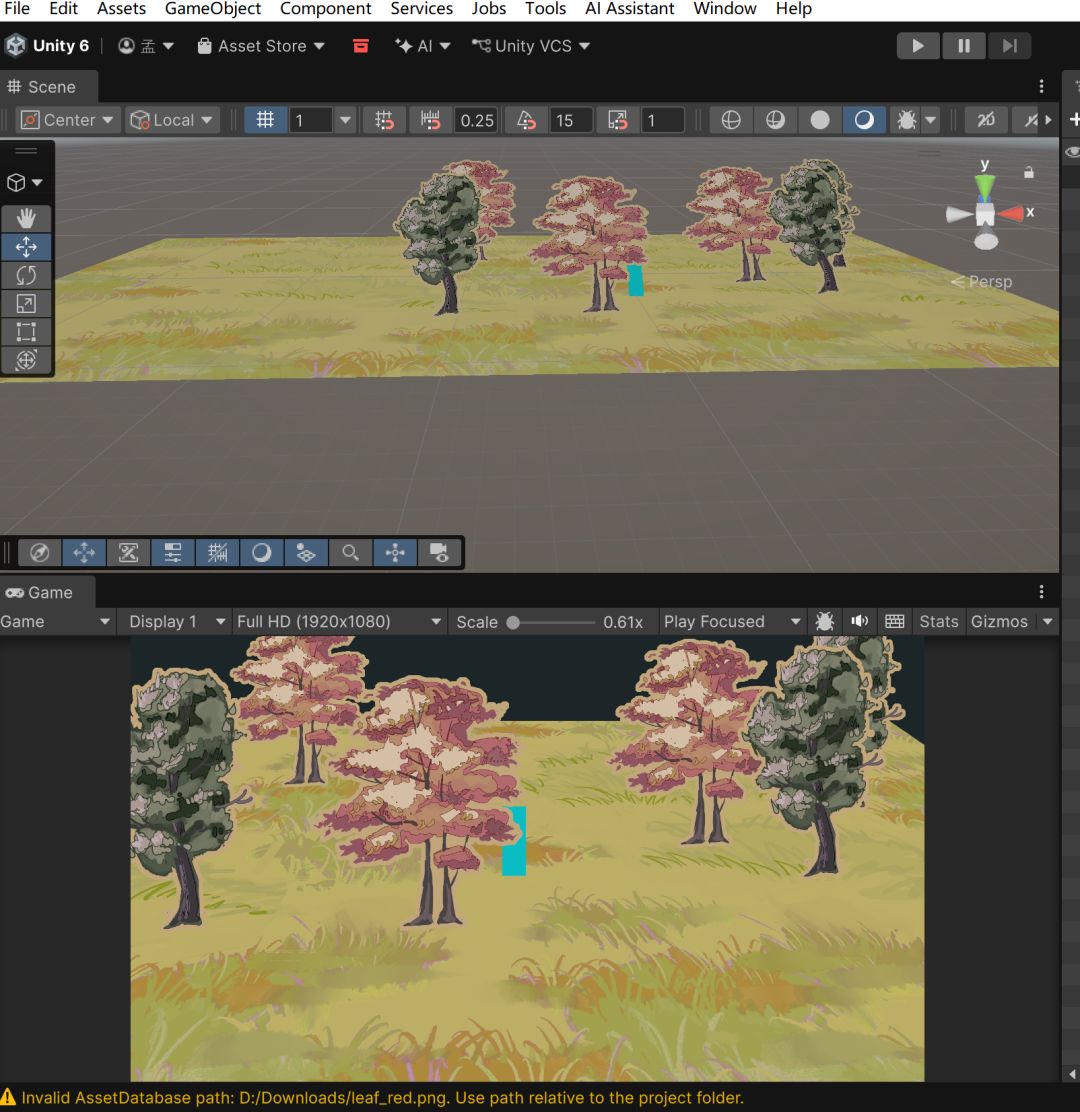The height and width of the screenshot is (1112, 1080).
Task: Click the scale snap icon
Action: click(618, 120)
